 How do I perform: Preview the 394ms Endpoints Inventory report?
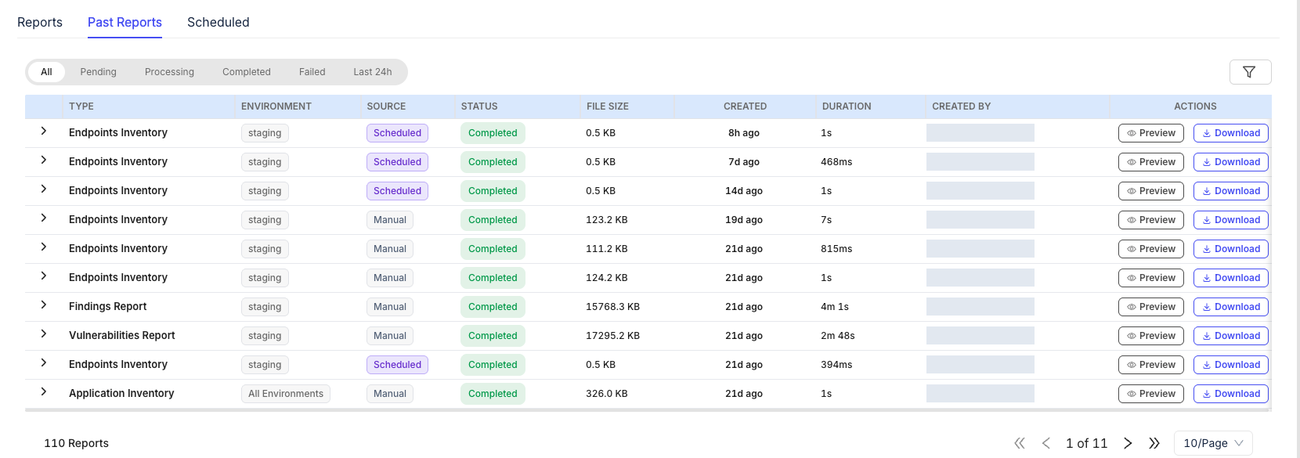1151,365
